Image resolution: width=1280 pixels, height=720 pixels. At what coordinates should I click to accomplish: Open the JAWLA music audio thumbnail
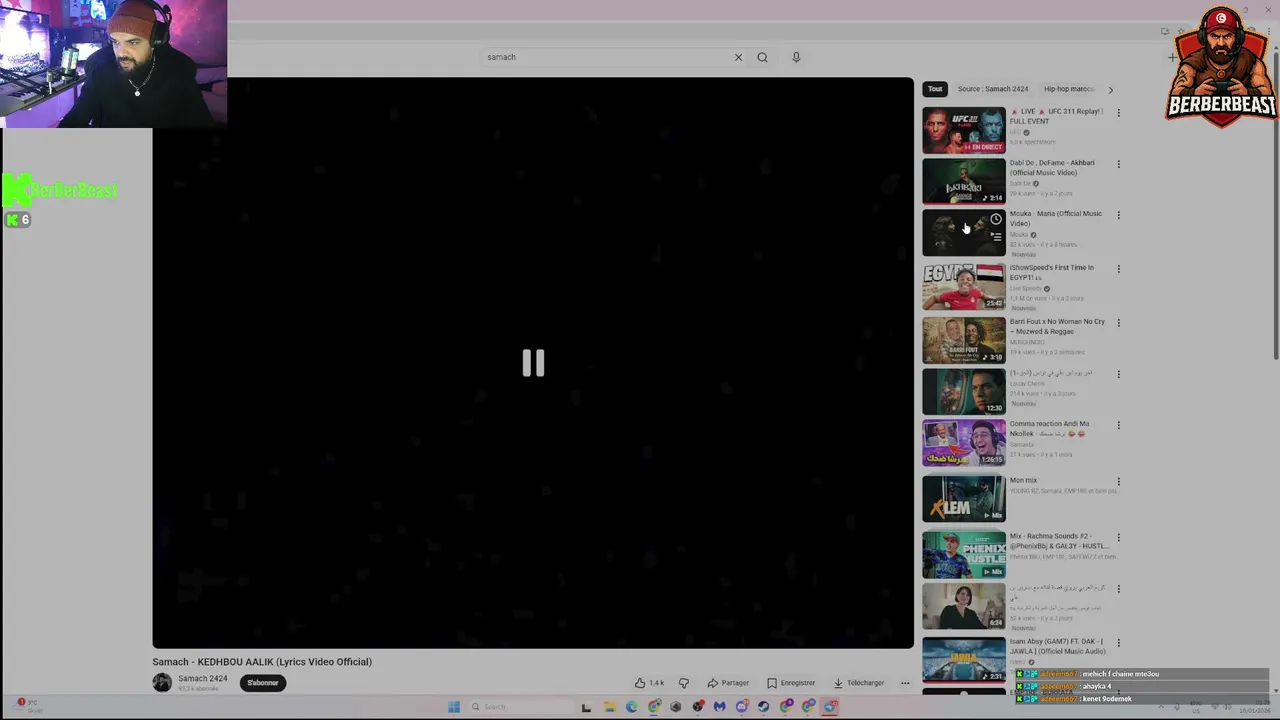click(x=963, y=660)
